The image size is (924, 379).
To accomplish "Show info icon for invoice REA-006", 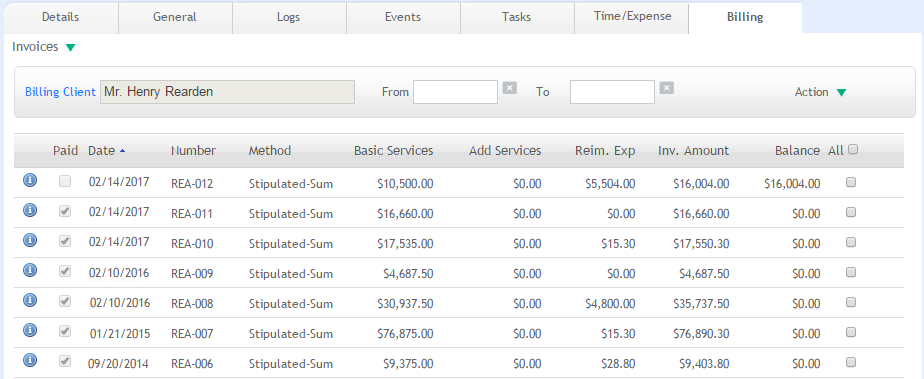I will (30, 360).
